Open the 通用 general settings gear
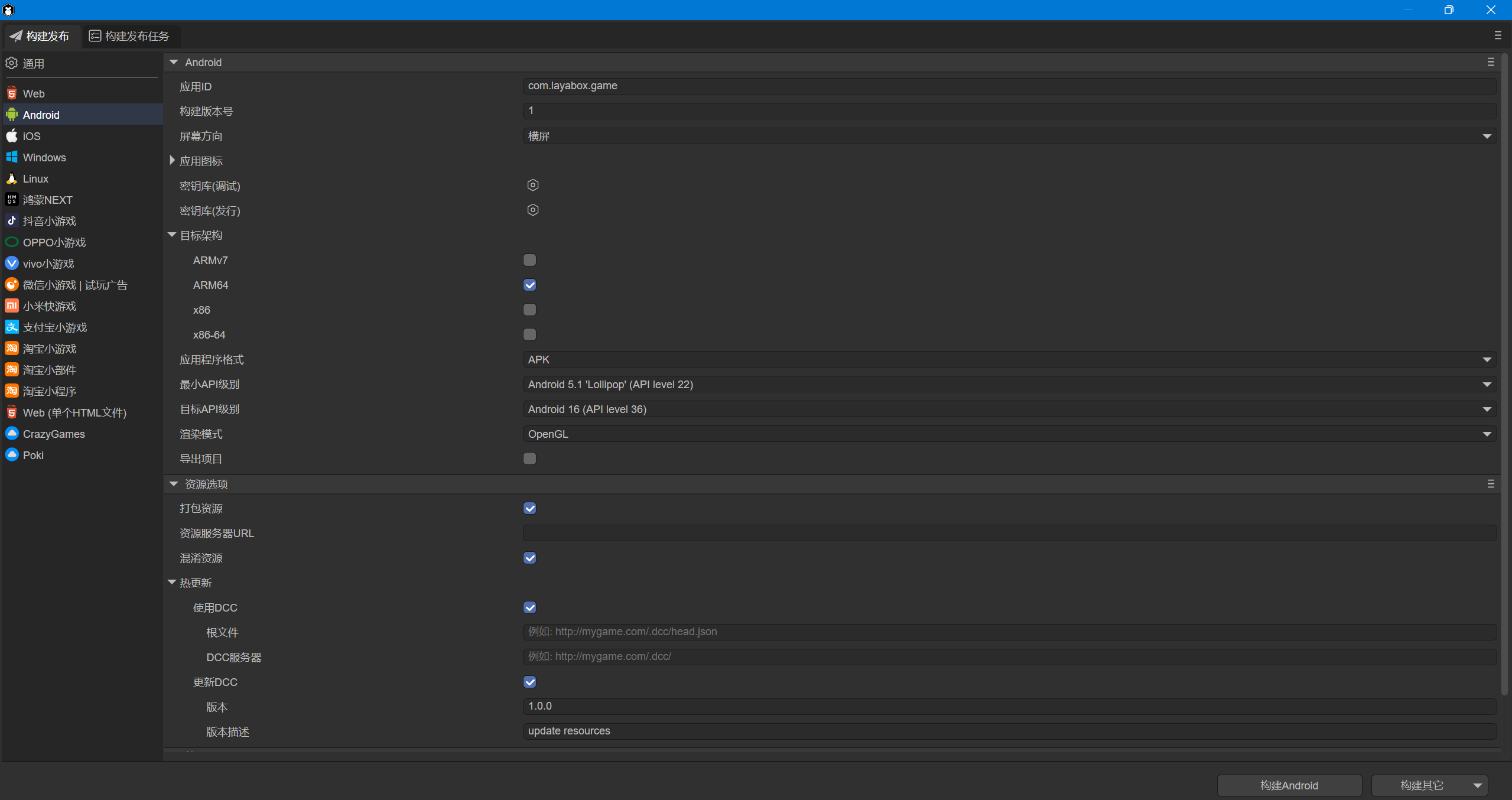The image size is (1512, 800). [12, 63]
